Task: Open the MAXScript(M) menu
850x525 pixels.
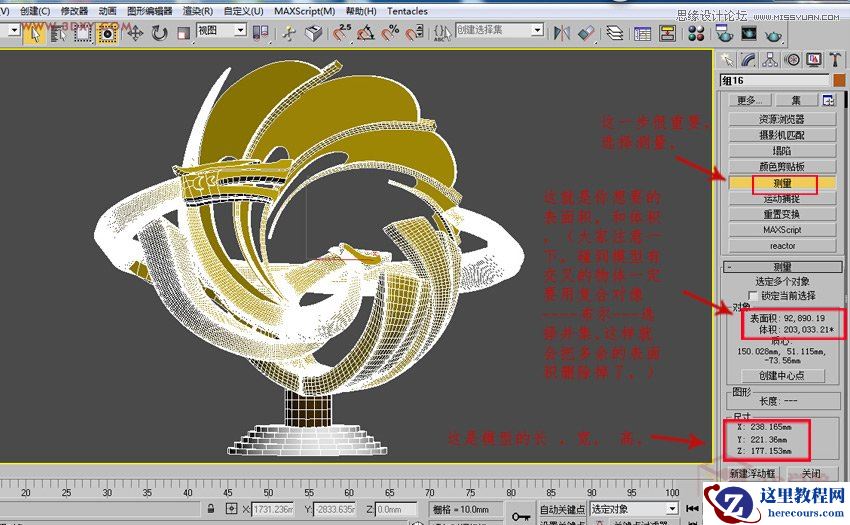Action: click(304, 11)
